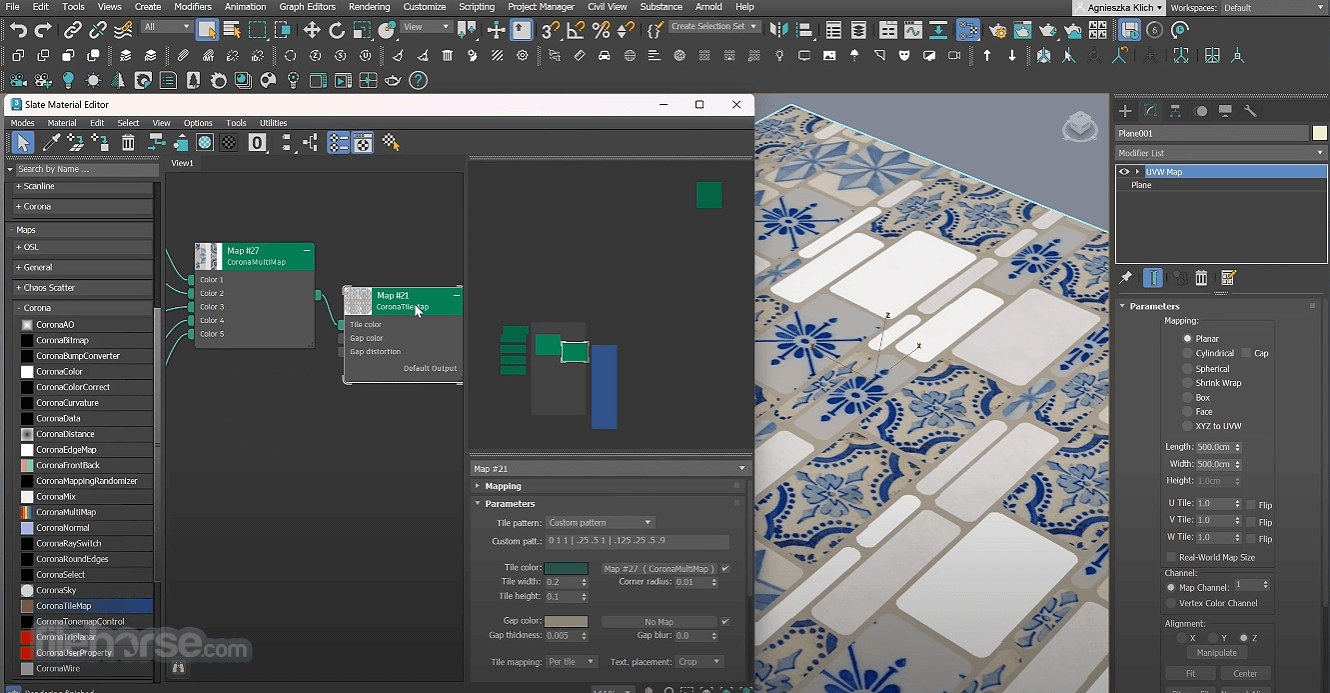
Task: Select CoronaTileMap in the map list
Action: [86, 606]
